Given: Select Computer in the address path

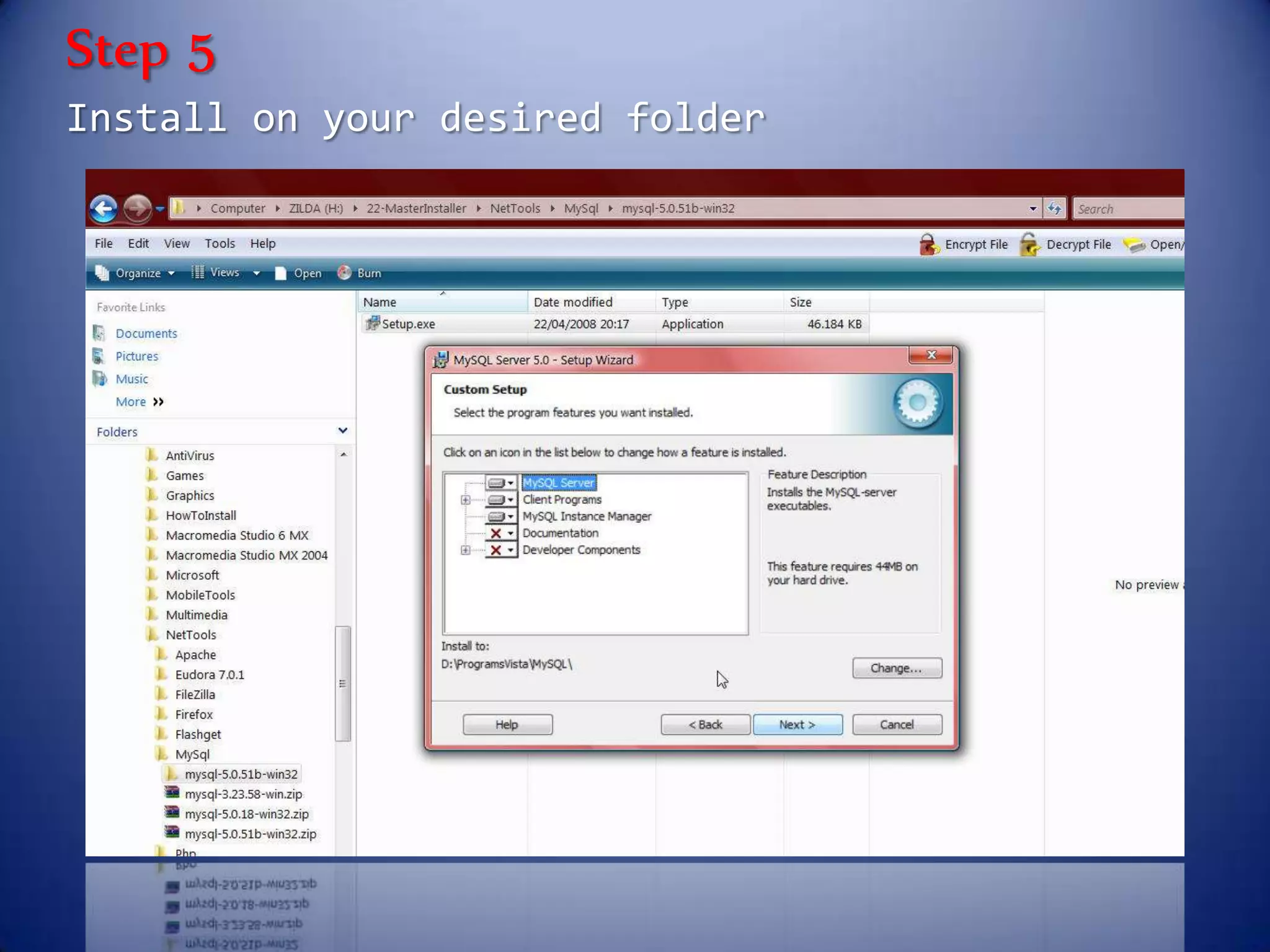Looking at the screenshot, I should (238, 208).
